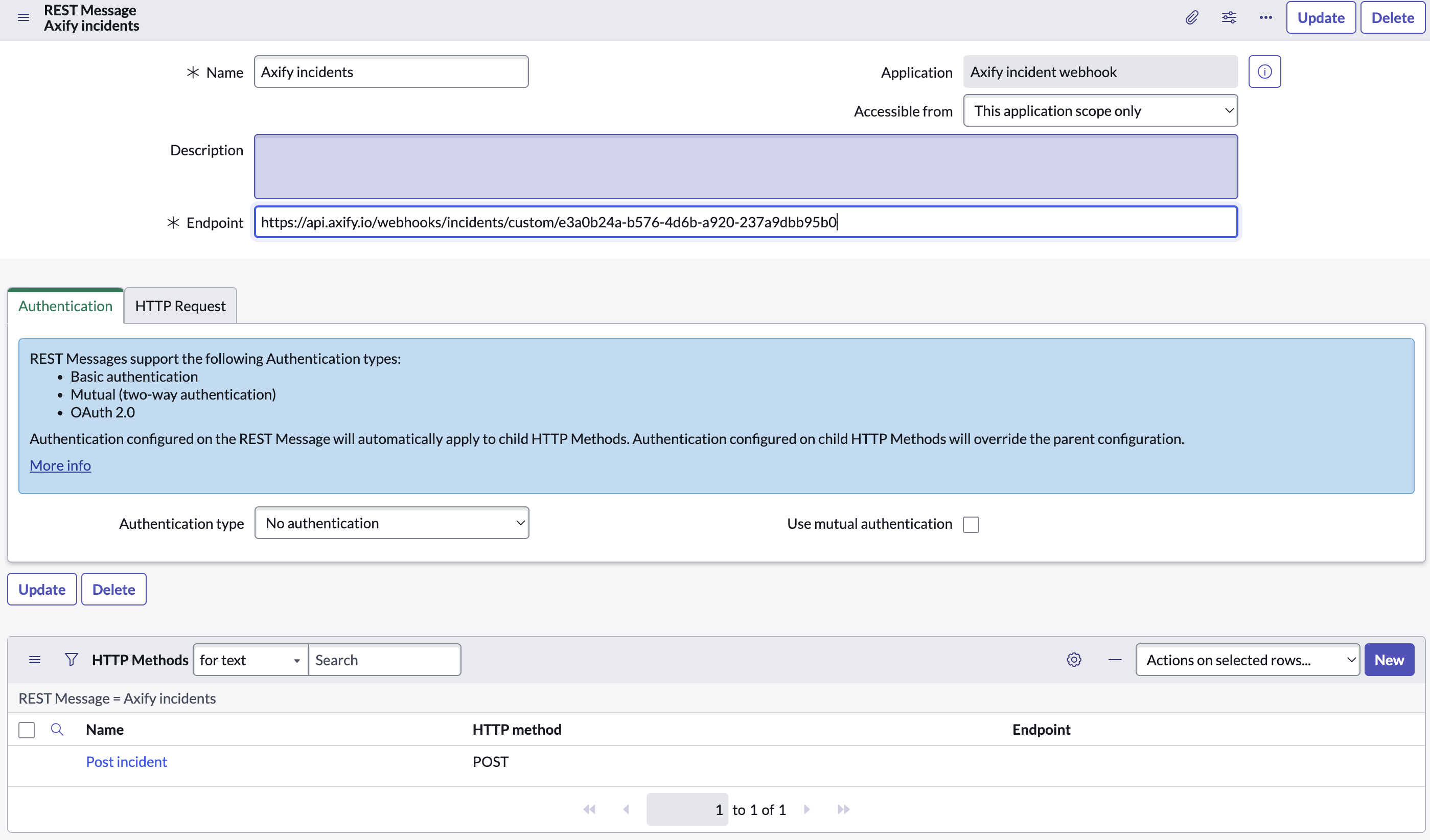Click into the Name input field

point(391,72)
